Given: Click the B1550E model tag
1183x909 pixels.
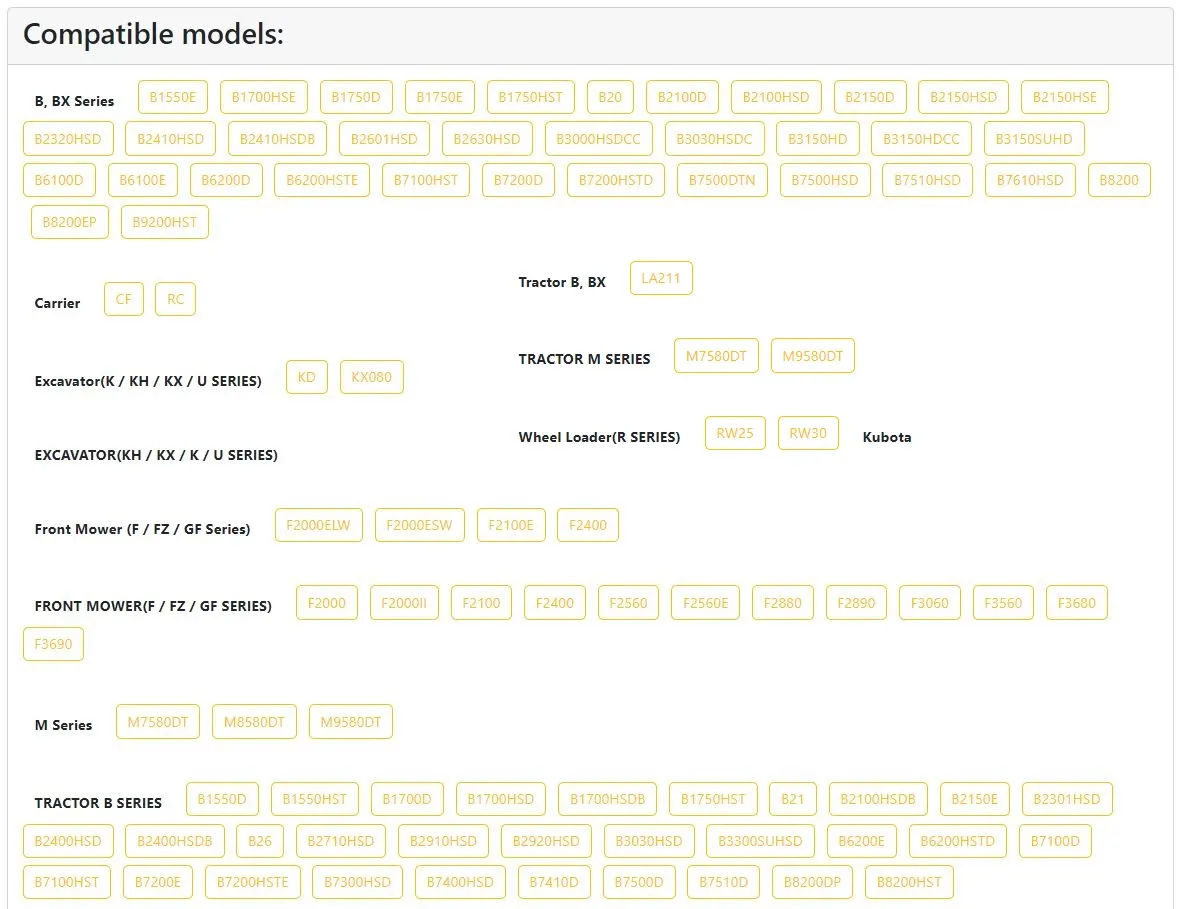Looking at the screenshot, I should point(173,97).
